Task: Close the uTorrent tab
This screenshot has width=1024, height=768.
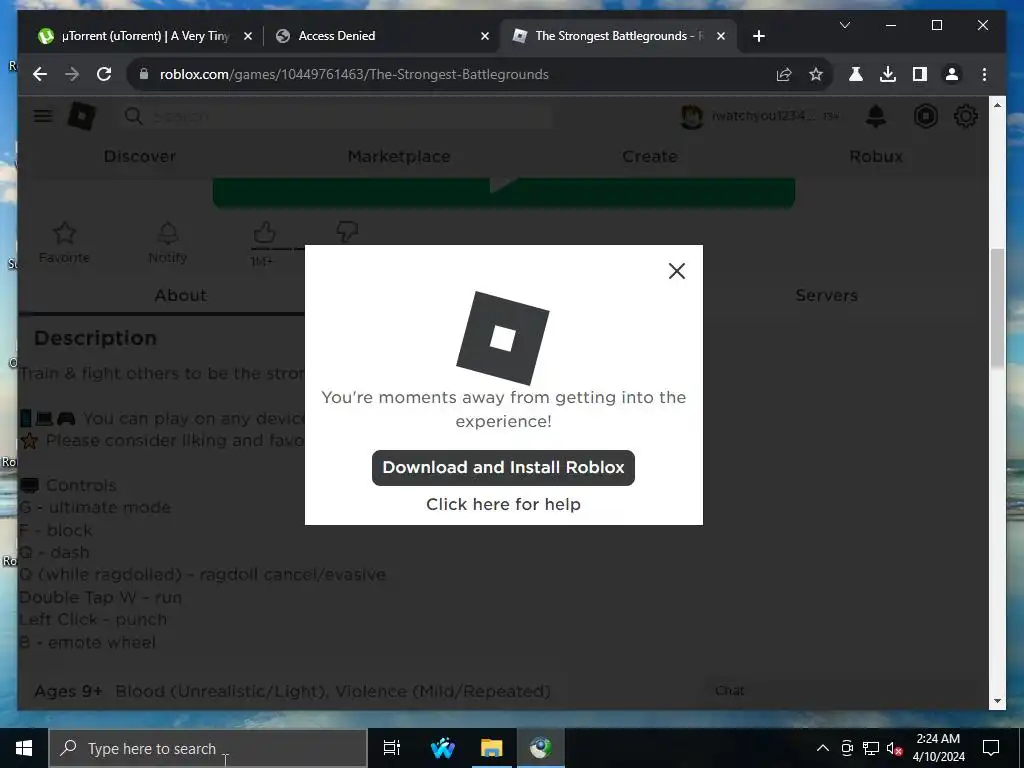Action: click(x=248, y=37)
